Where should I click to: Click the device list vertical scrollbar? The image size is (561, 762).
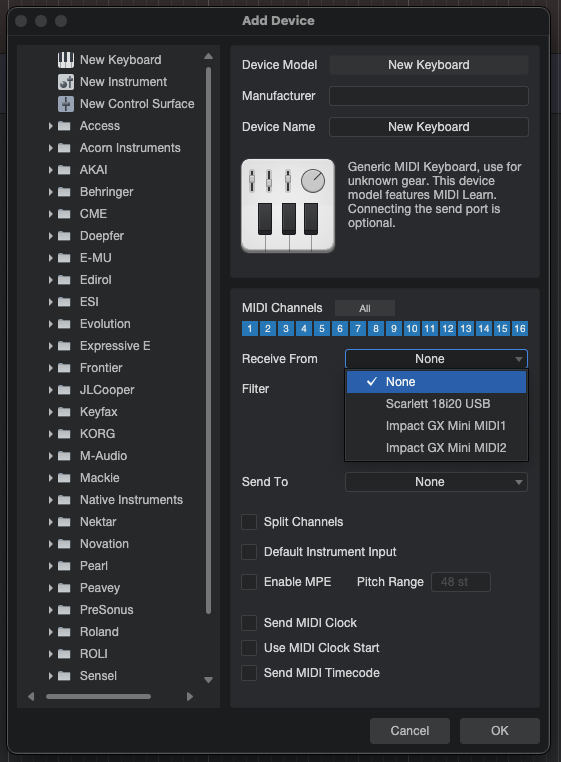209,340
